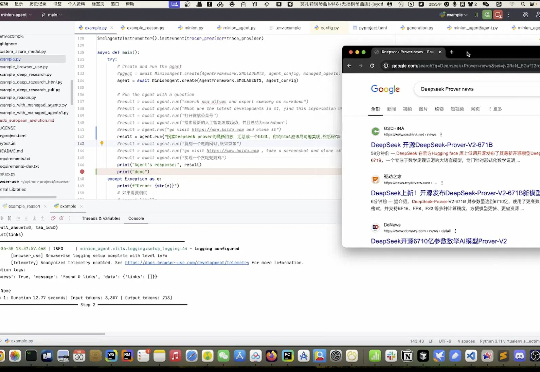This screenshot has width=540, height=372.
Task: Switch to minion_agent.py editor tab
Action: point(236,28)
